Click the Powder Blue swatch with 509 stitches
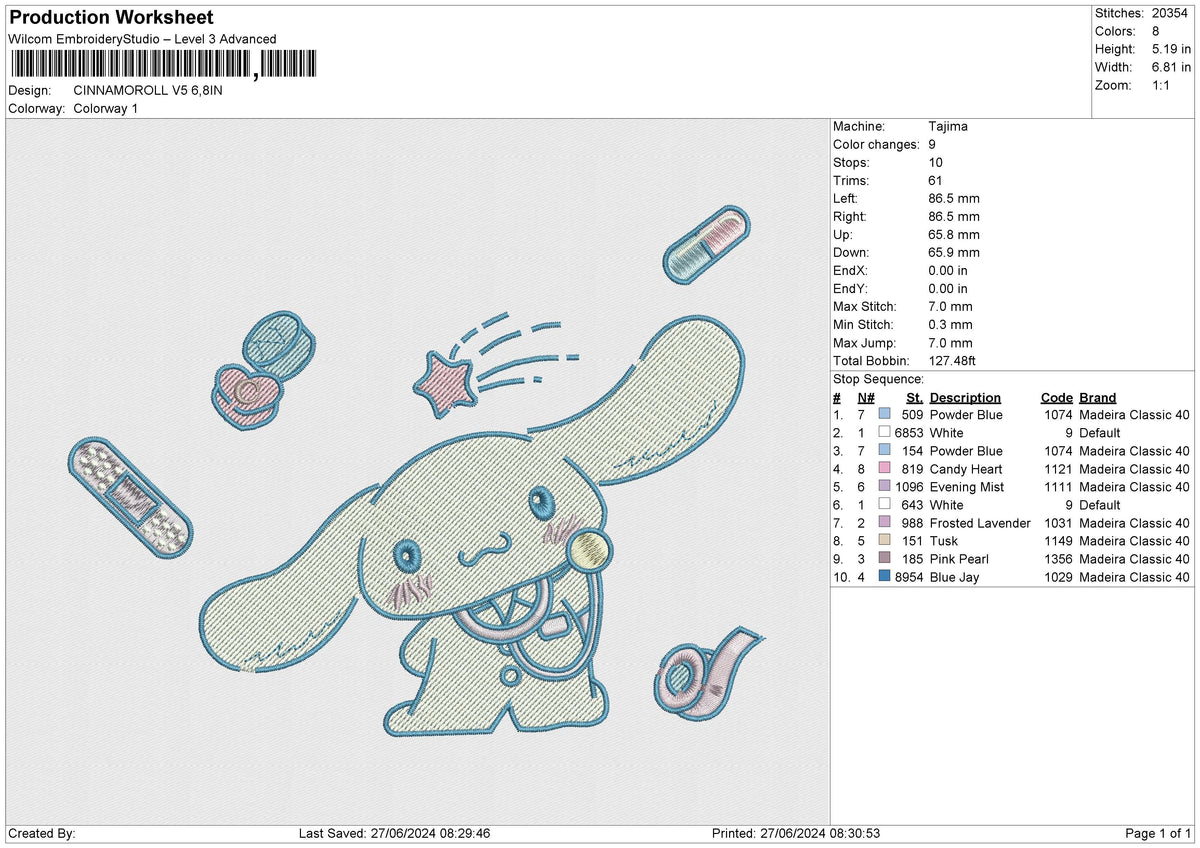Image resolution: width=1200 pixels, height=848 pixels. 884,414
